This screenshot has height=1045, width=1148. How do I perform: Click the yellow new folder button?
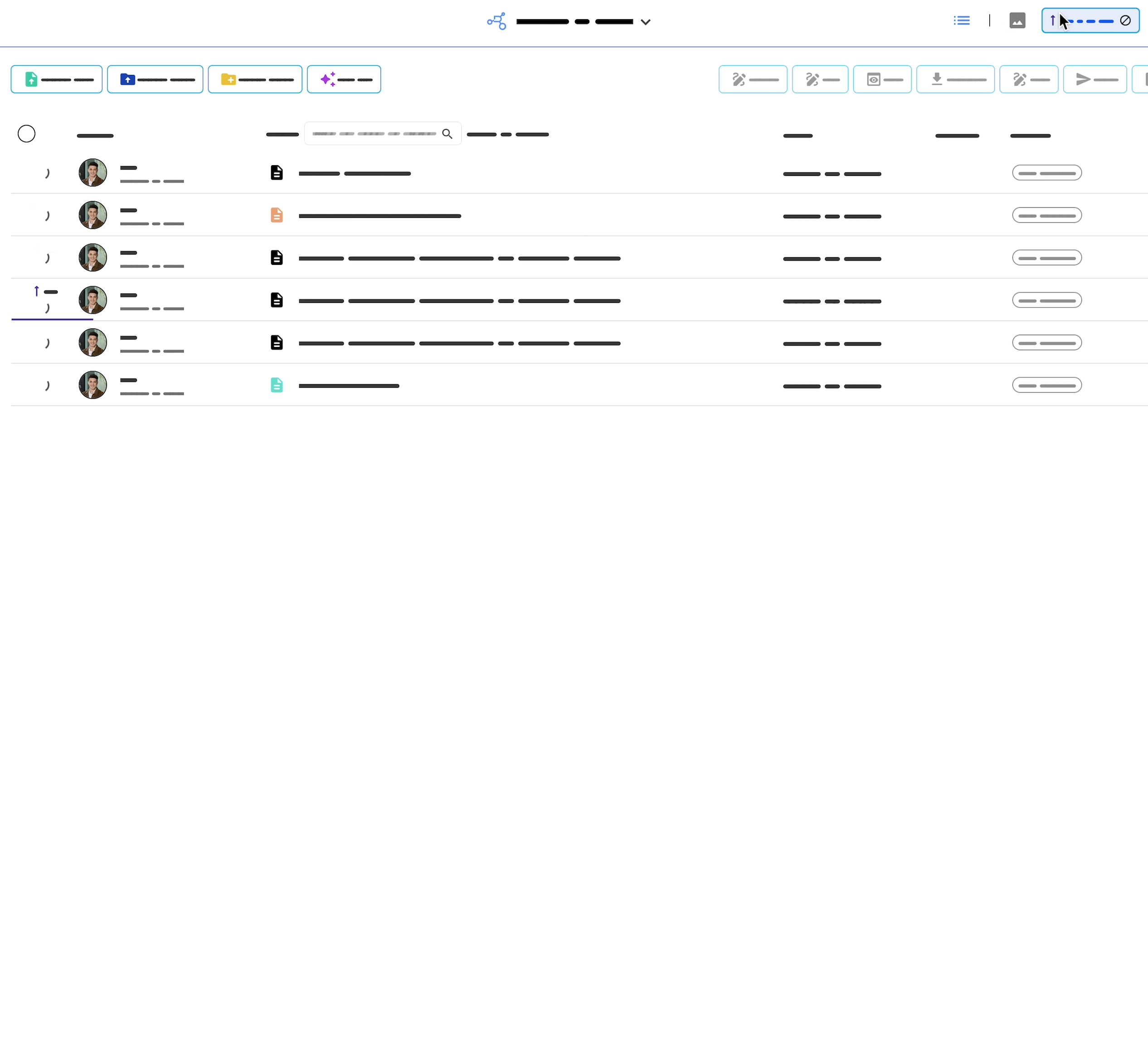(x=254, y=79)
